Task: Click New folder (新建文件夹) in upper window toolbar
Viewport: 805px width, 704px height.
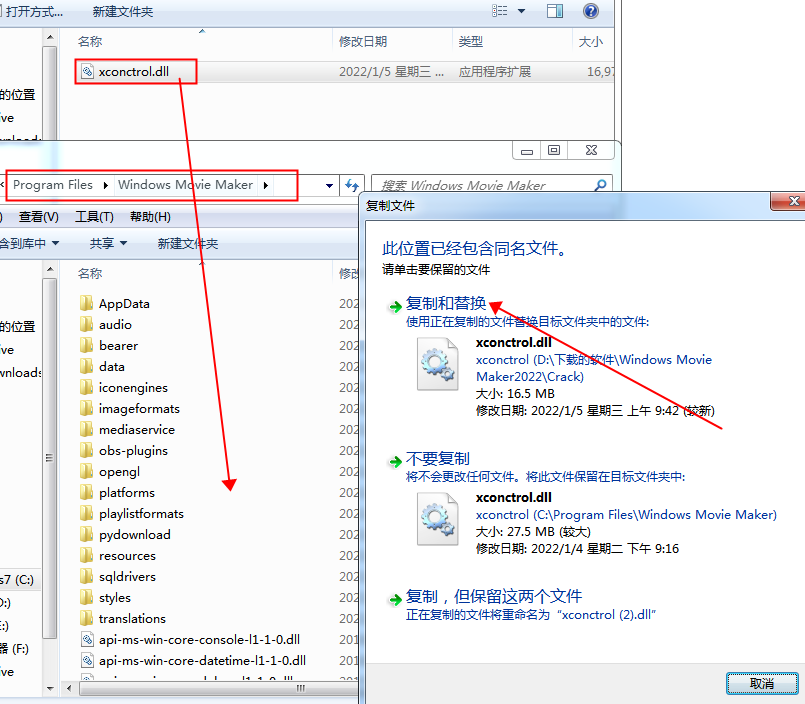Action: (123, 11)
